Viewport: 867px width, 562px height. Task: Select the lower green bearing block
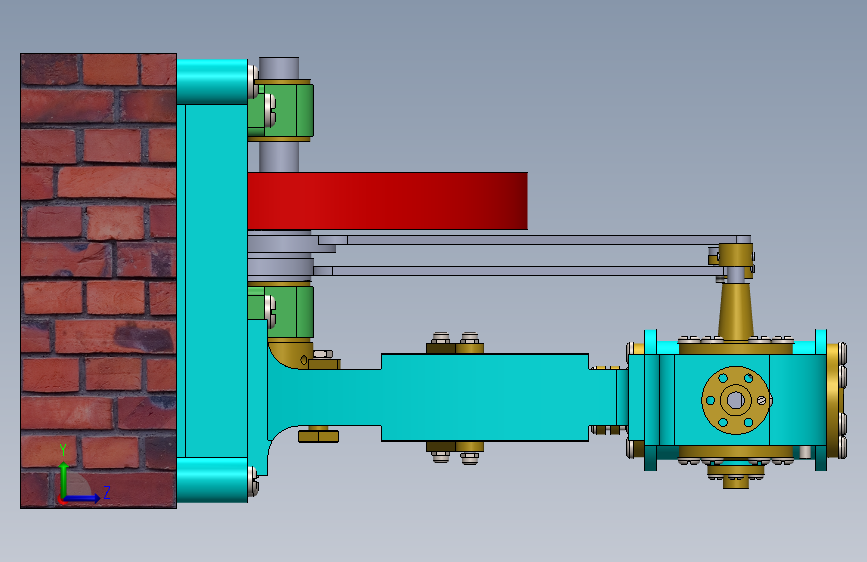click(x=280, y=310)
